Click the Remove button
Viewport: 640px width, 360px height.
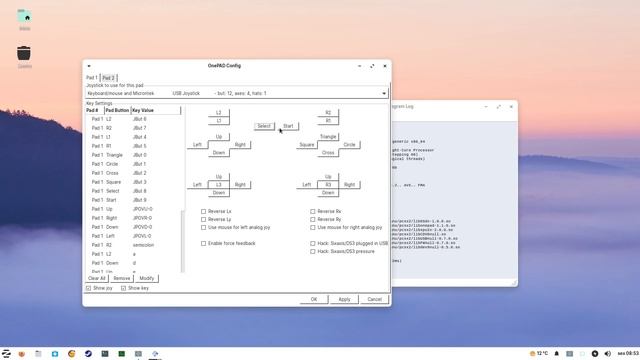[x=122, y=278]
